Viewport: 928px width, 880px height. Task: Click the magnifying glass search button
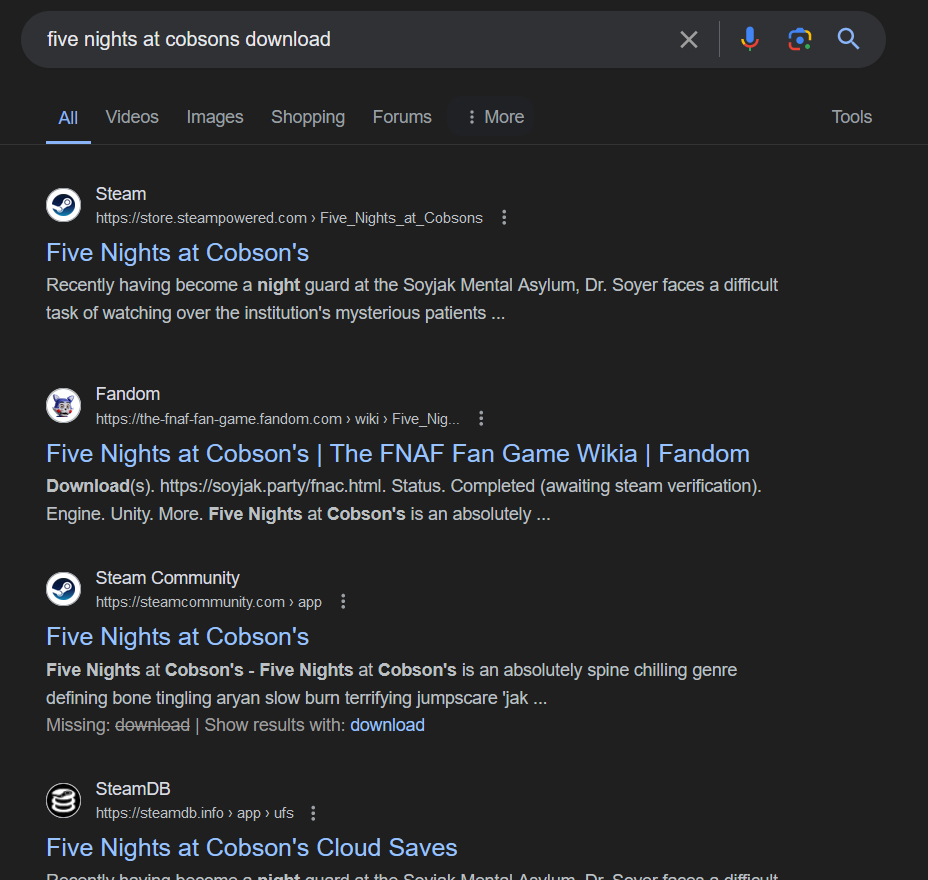[849, 39]
